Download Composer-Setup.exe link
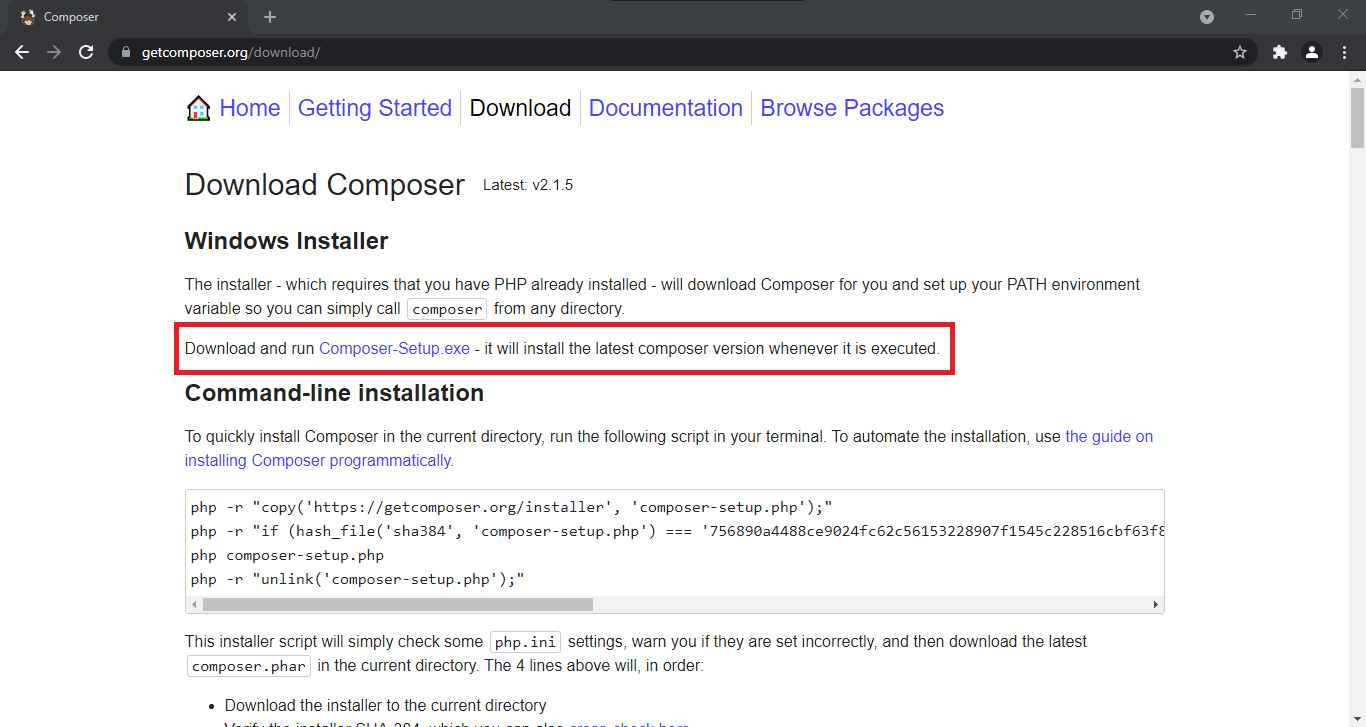This screenshot has width=1366, height=727. (x=394, y=349)
